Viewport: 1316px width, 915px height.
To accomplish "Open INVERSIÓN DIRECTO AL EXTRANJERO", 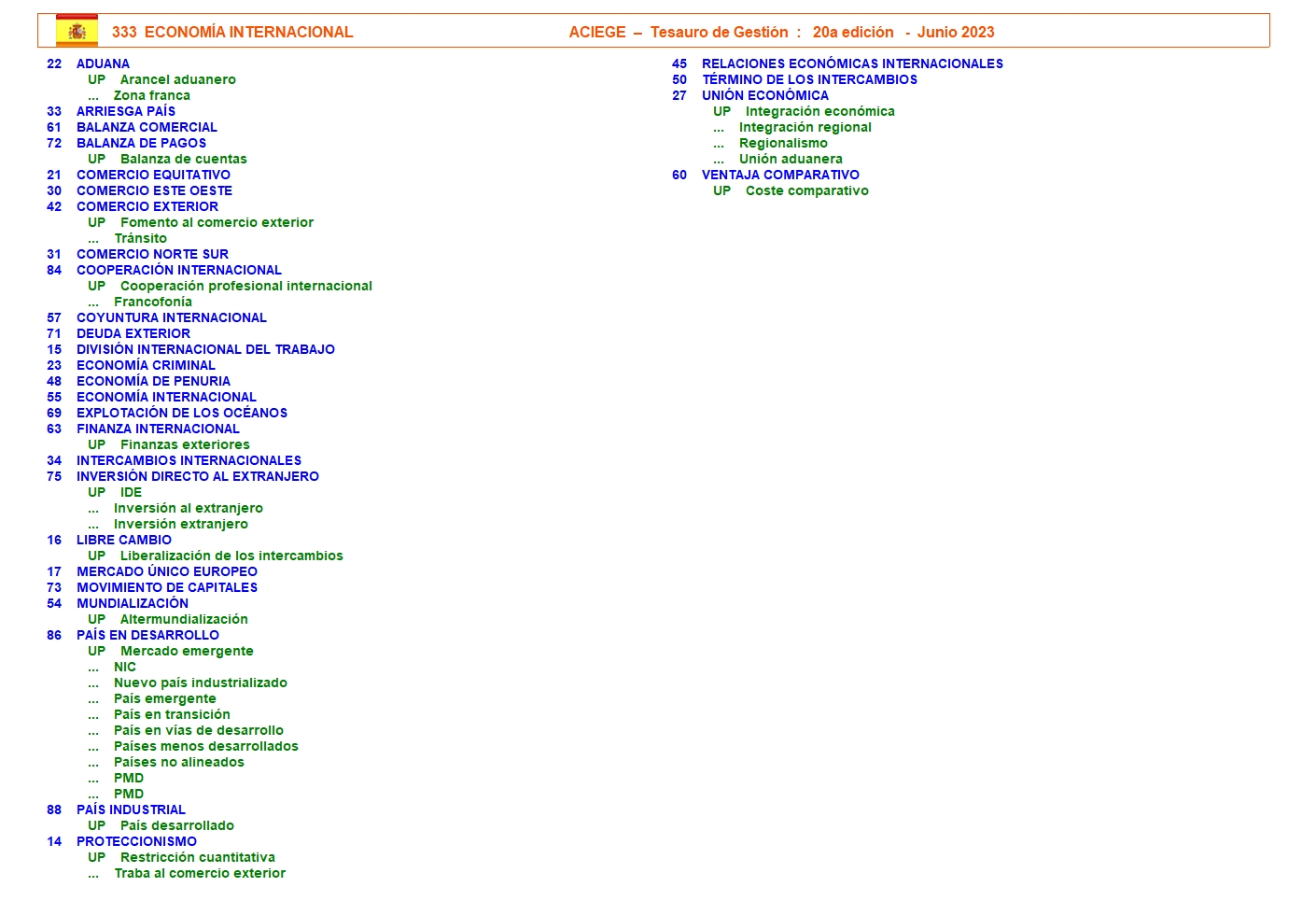I will (197, 476).
